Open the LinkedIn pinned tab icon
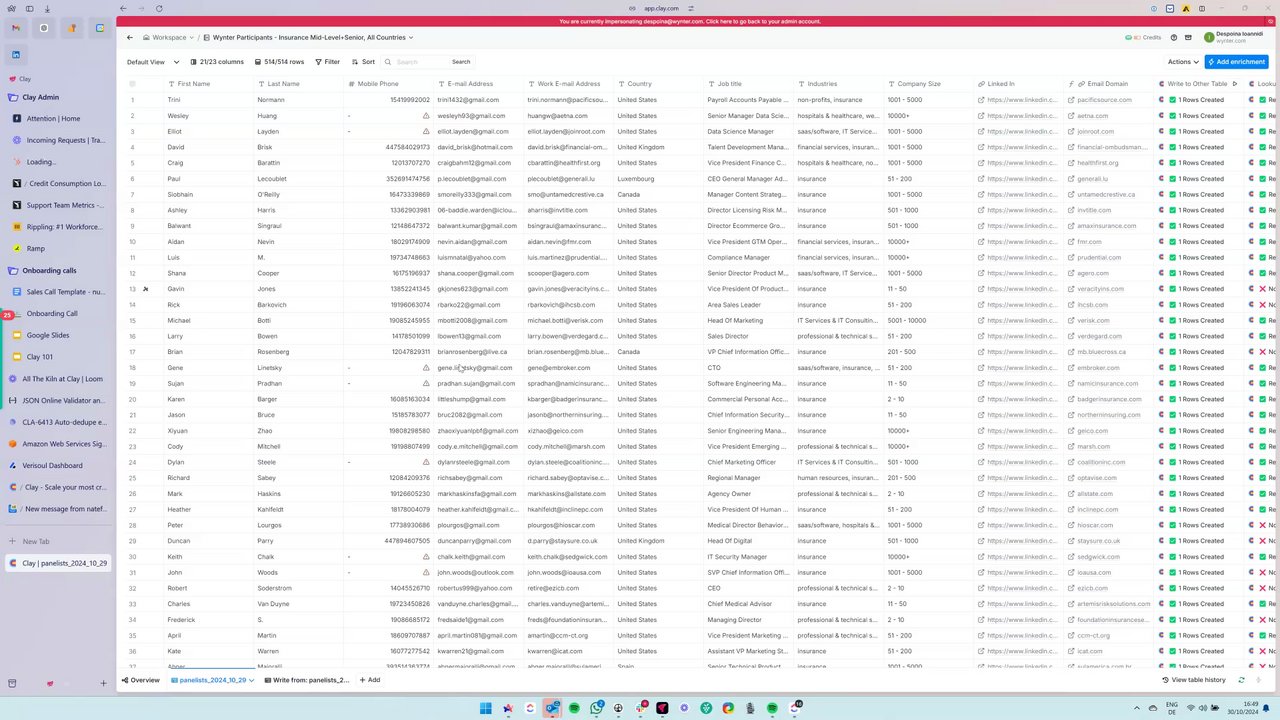The width and height of the screenshot is (1280, 720). click(x=16, y=55)
